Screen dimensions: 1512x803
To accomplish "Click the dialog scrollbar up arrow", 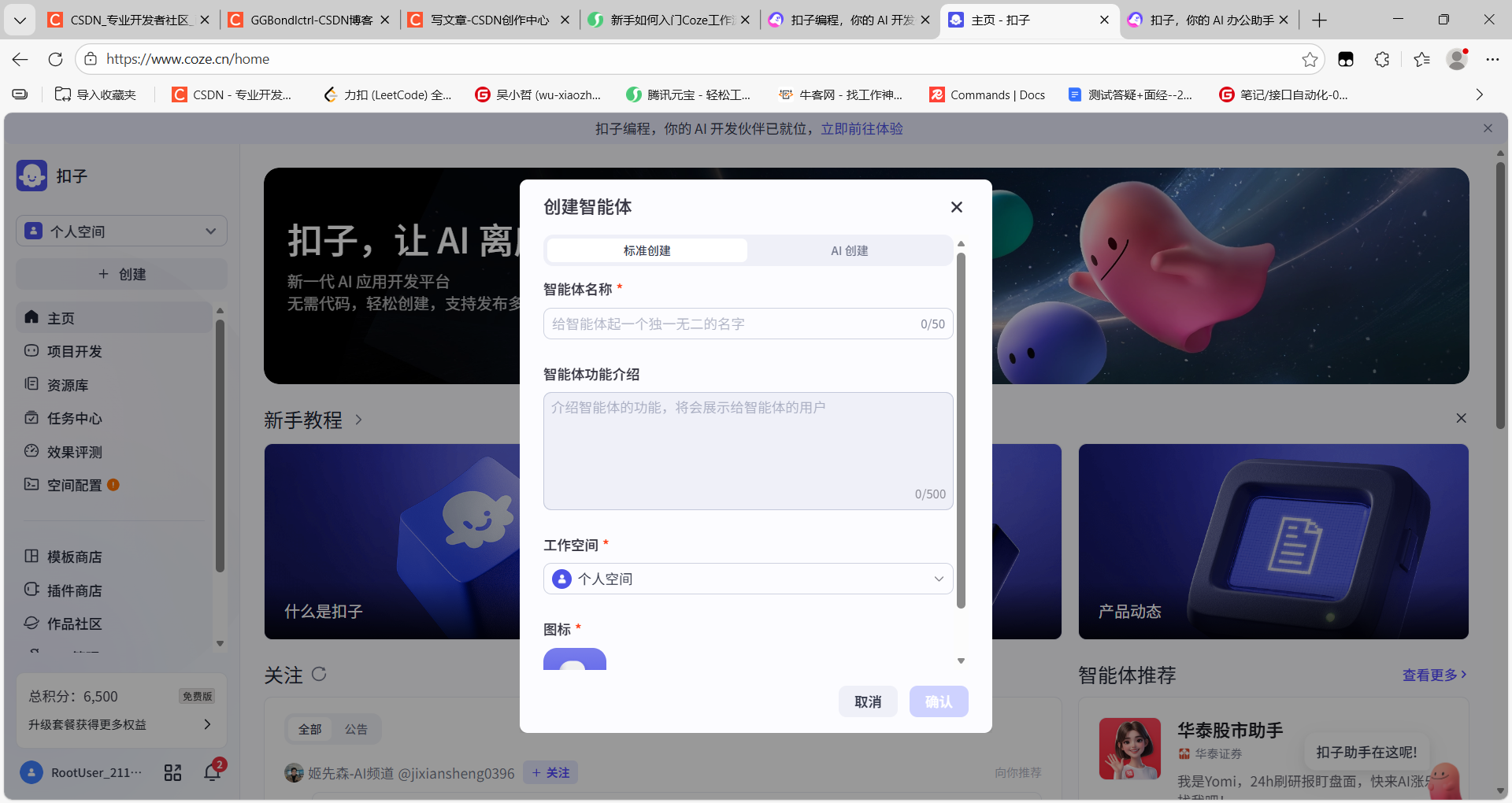I will (x=961, y=244).
